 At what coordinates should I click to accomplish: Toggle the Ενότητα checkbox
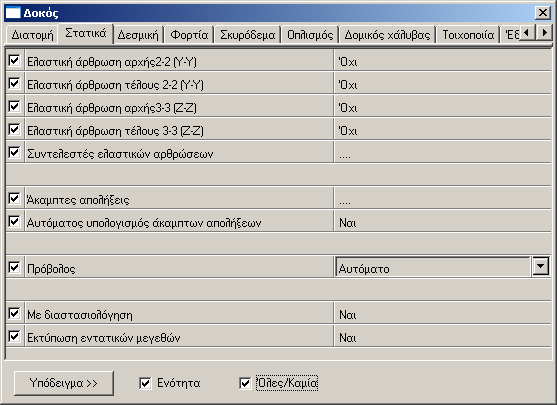145,383
